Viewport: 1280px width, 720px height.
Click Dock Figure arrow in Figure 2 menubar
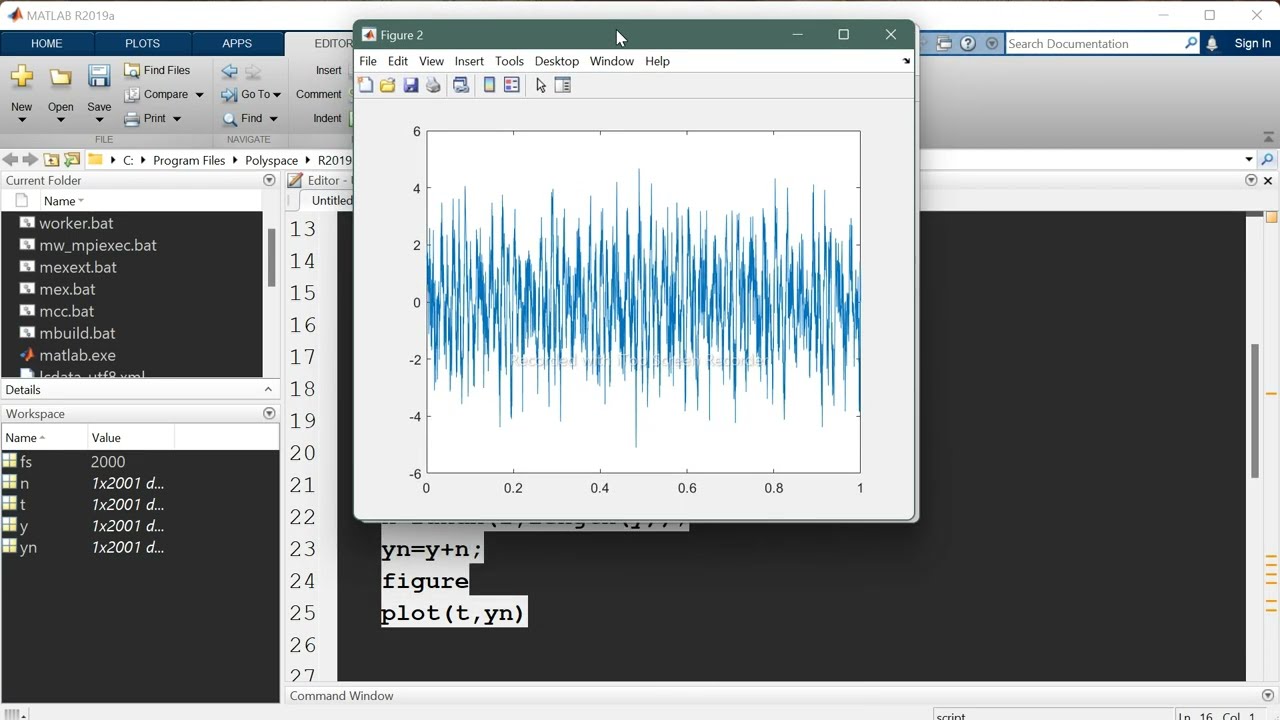(906, 61)
